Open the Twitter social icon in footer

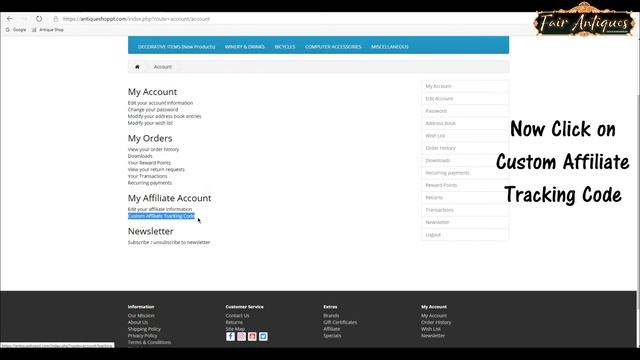click(x=263, y=336)
